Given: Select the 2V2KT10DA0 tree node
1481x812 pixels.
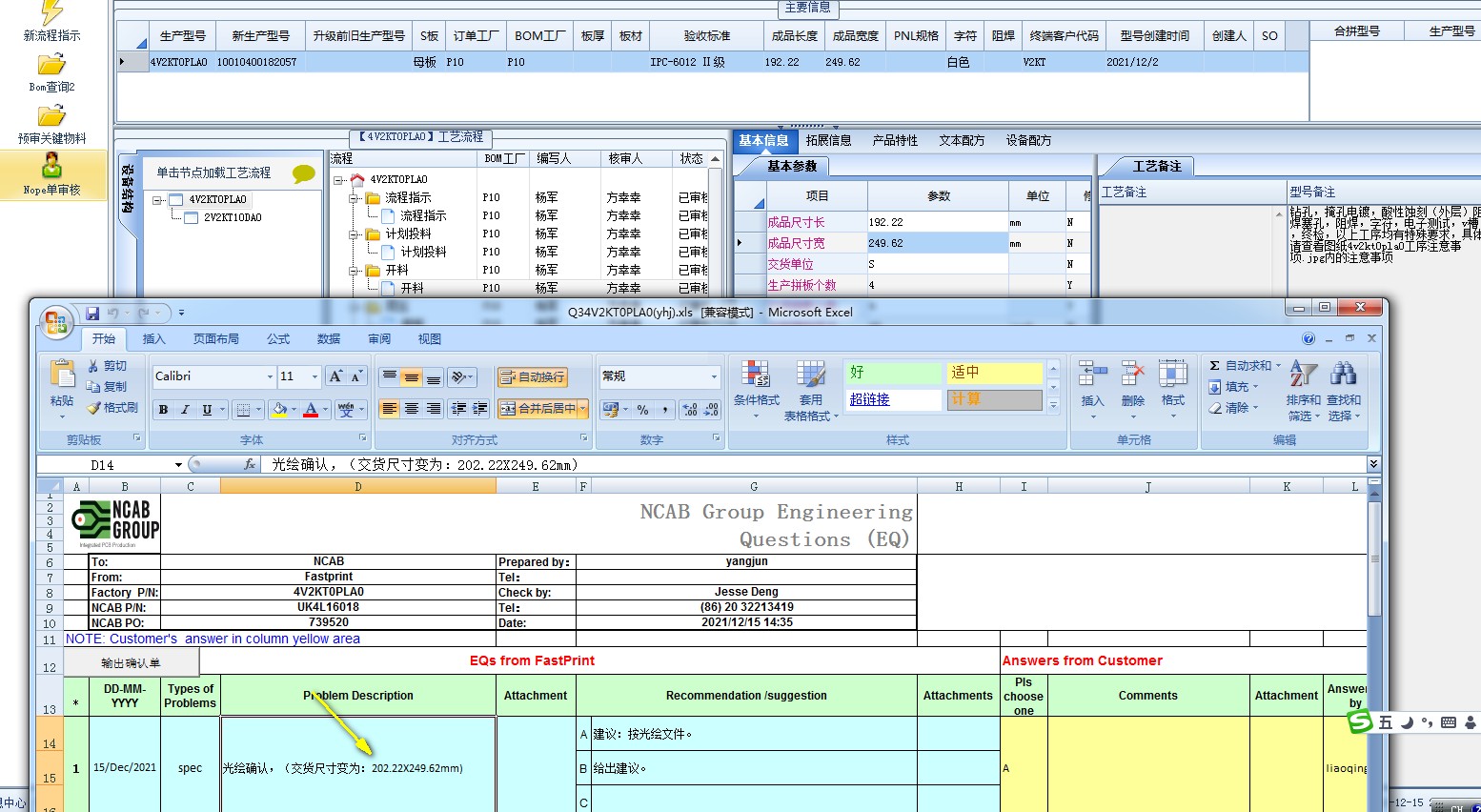Looking at the screenshot, I should click(x=233, y=217).
